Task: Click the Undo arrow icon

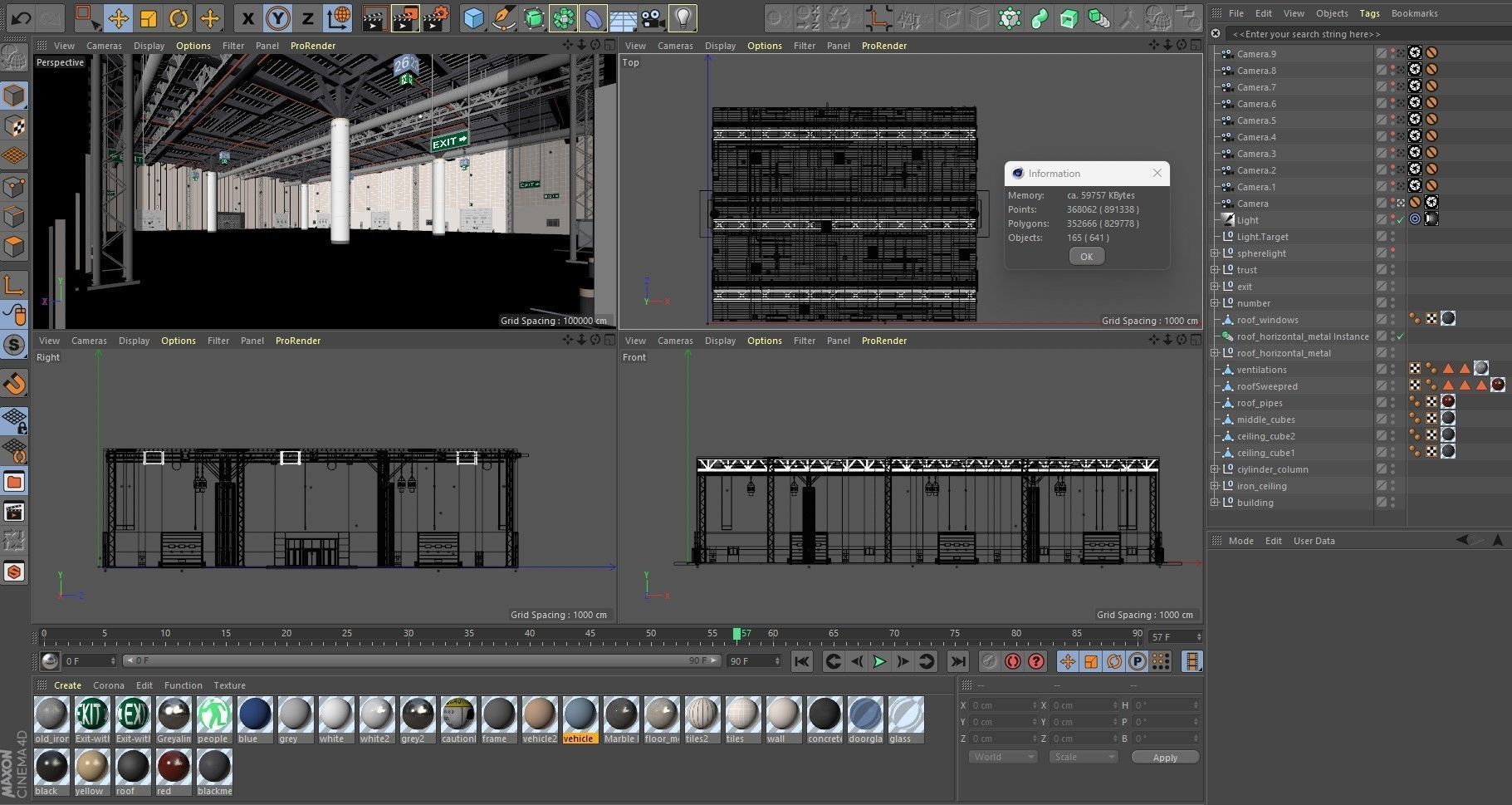Action: [21, 17]
